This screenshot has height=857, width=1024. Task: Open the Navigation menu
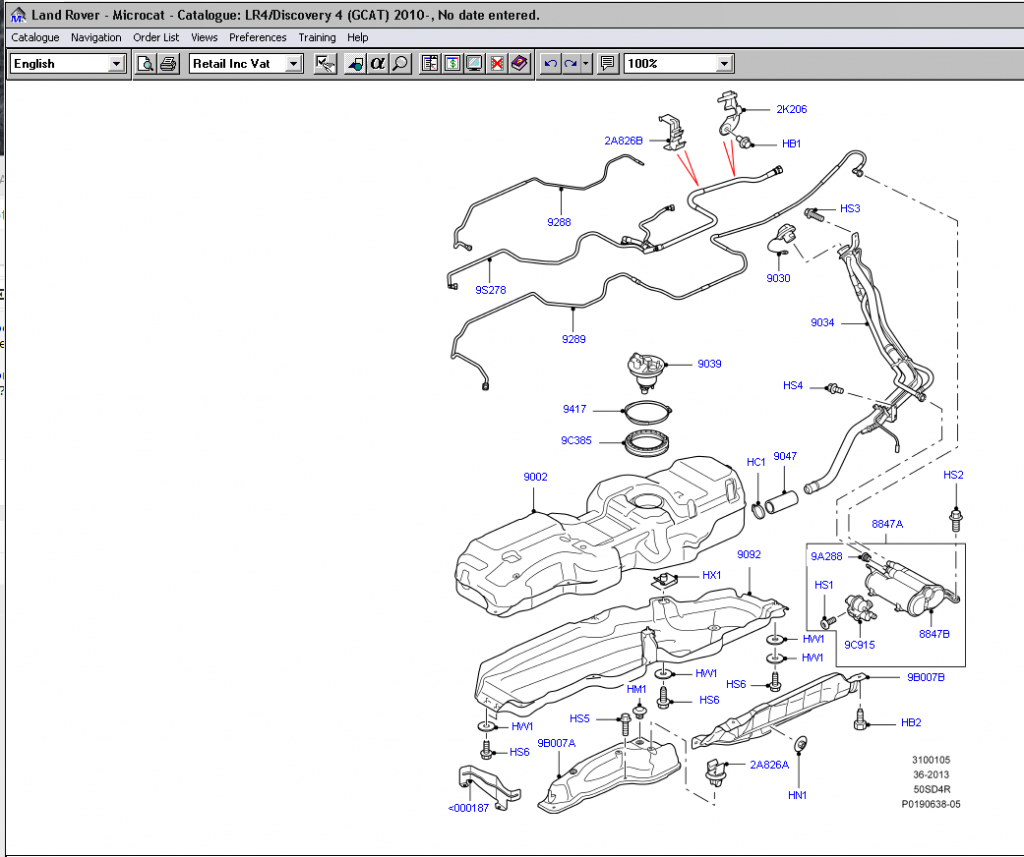point(96,37)
